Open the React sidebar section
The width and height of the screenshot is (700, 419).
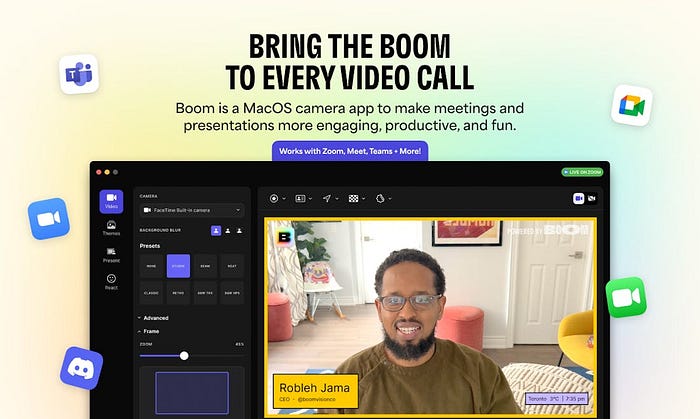[111, 282]
